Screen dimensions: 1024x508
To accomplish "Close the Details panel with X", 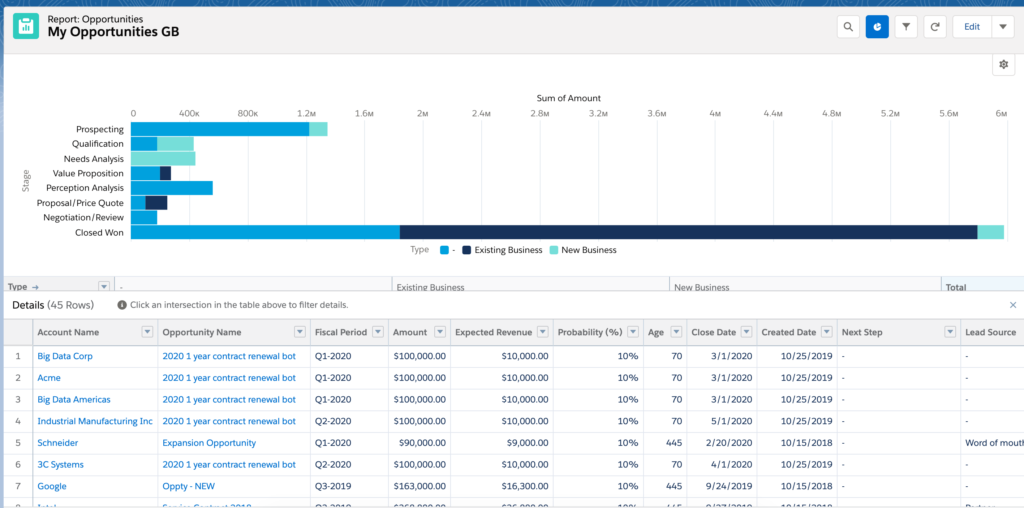I will [x=1013, y=305].
